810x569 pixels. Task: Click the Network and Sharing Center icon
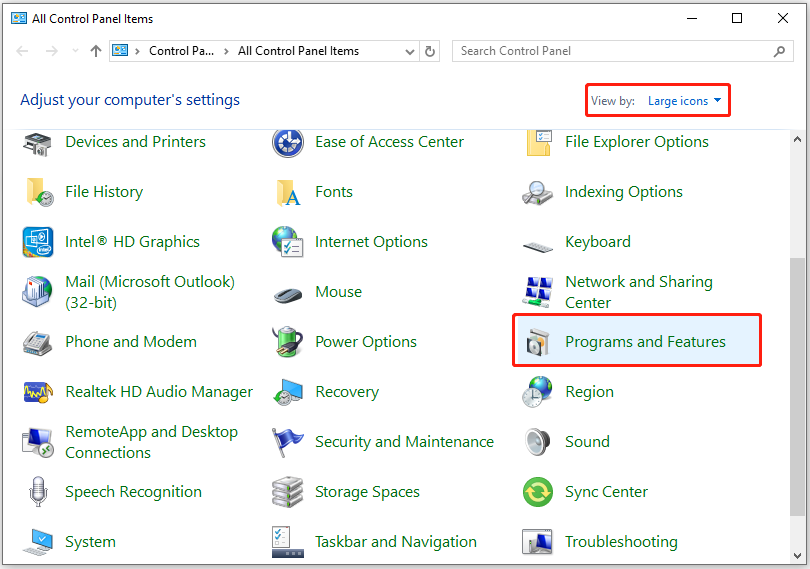[x=538, y=291]
